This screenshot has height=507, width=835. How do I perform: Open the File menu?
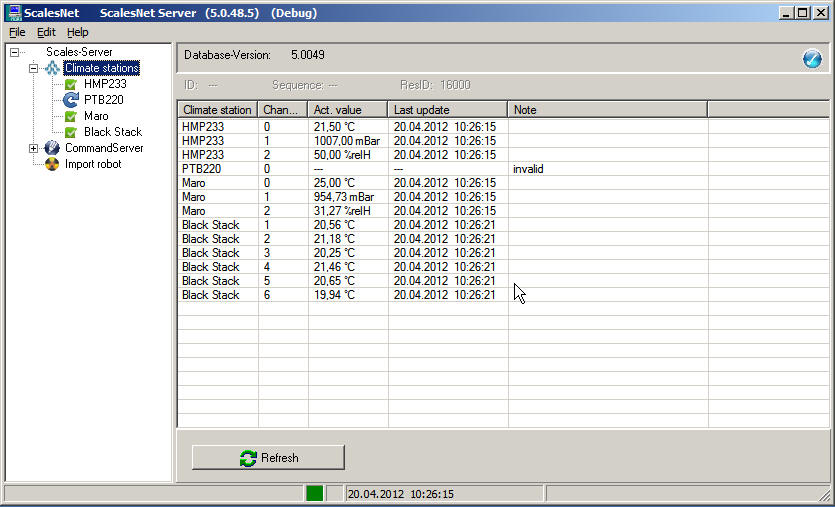tap(17, 32)
